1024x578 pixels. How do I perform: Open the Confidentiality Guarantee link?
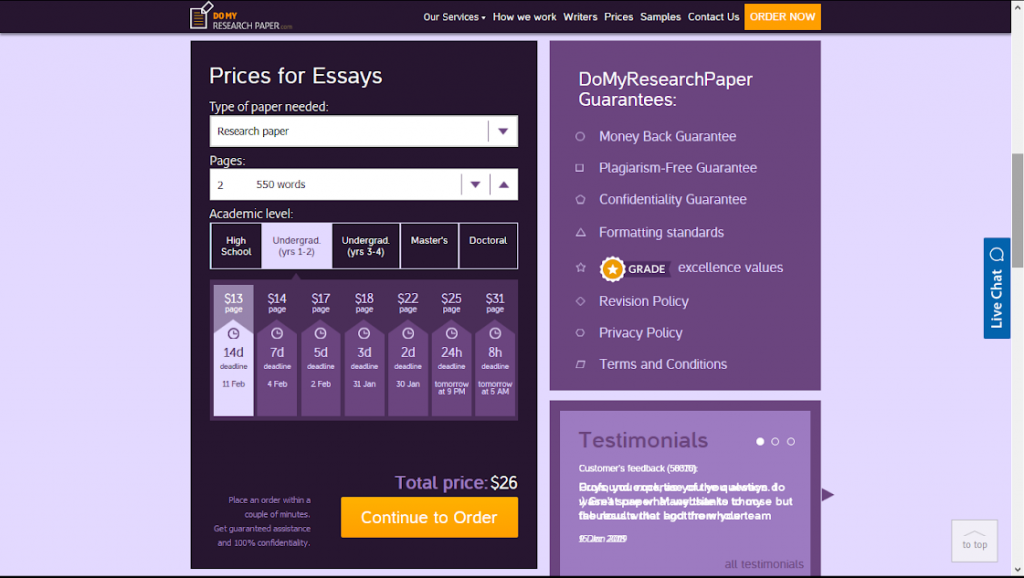673,200
